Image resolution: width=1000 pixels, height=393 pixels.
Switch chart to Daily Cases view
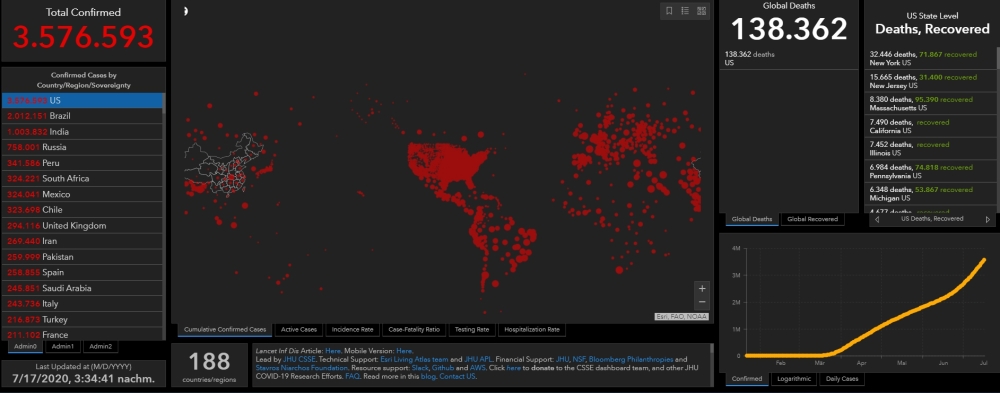tap(841, 379)
